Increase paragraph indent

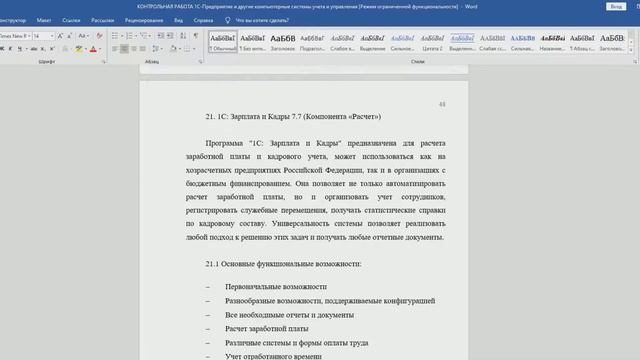point(170,36)
